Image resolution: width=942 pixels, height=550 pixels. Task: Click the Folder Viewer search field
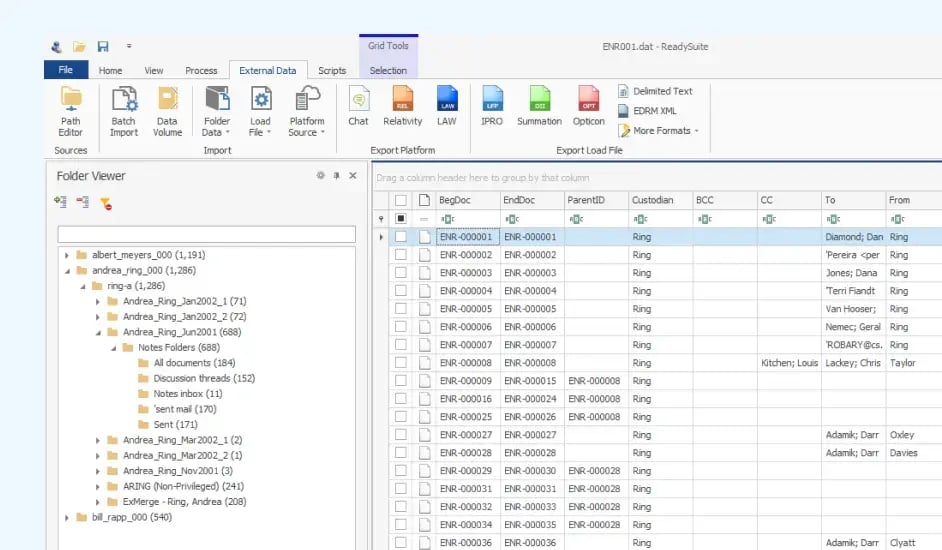pyautogui.click(x=206, y=235)
